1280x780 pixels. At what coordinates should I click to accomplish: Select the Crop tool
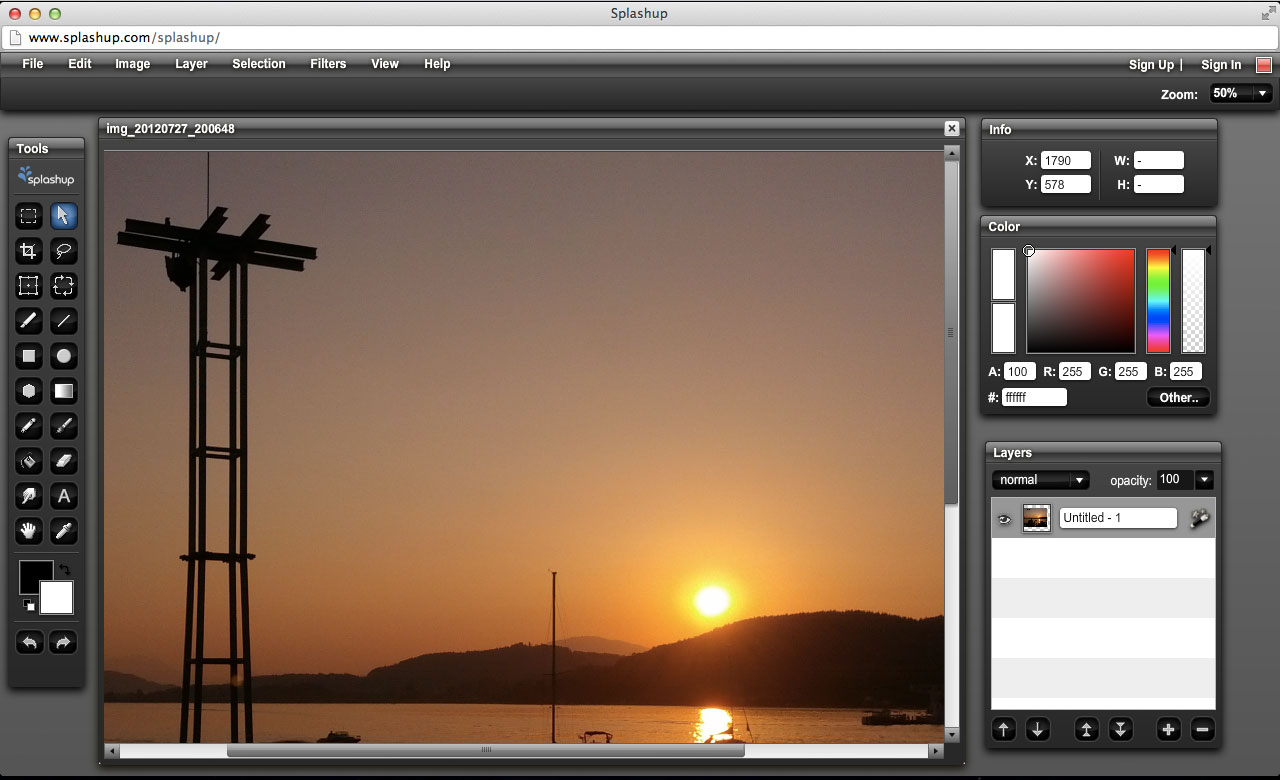click(x=29, y=251)
